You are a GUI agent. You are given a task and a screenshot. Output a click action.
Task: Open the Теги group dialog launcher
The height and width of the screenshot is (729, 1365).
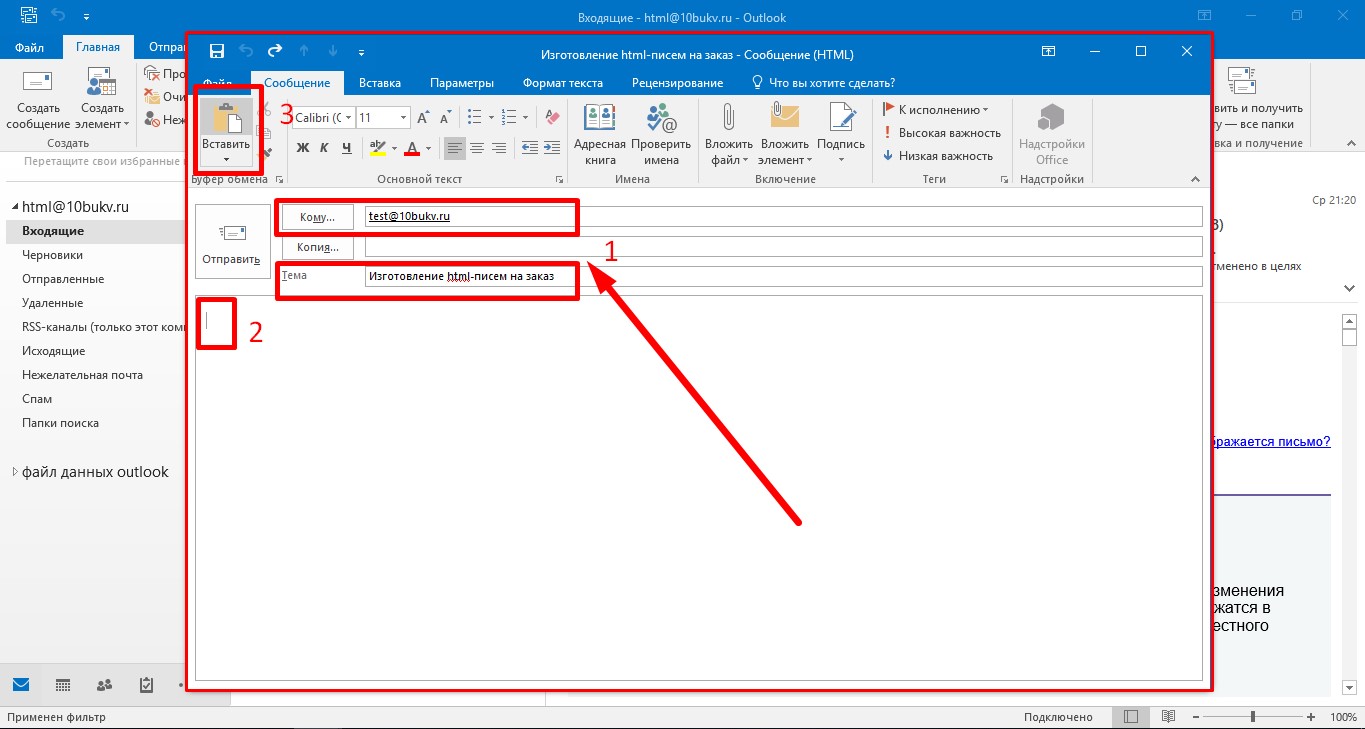click(1003, 180)
